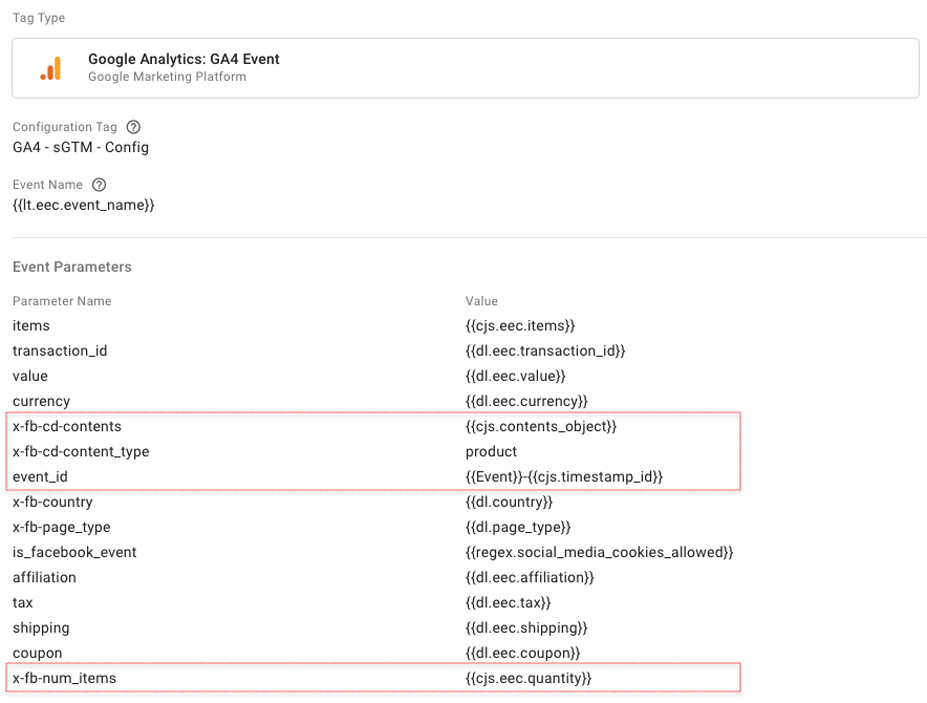Viewport: 927px width, 703px height.
Task: Select the affiliation parameter name
Action: [x=44, y=578]
